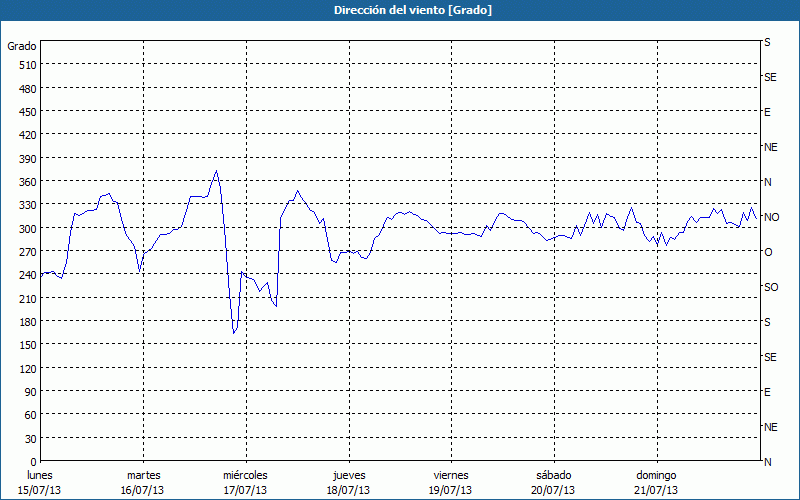The height and width of the screenshot is (500, 800).
Task: Select the 180 value on the left axis
Action: coord(26,321)
